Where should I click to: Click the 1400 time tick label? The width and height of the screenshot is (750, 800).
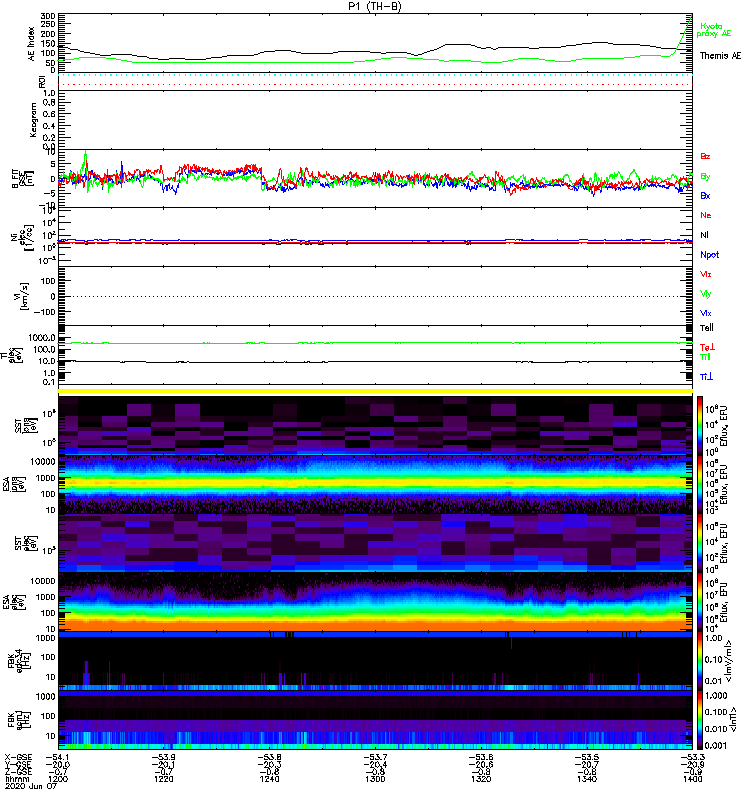click(x=692, y=779)
